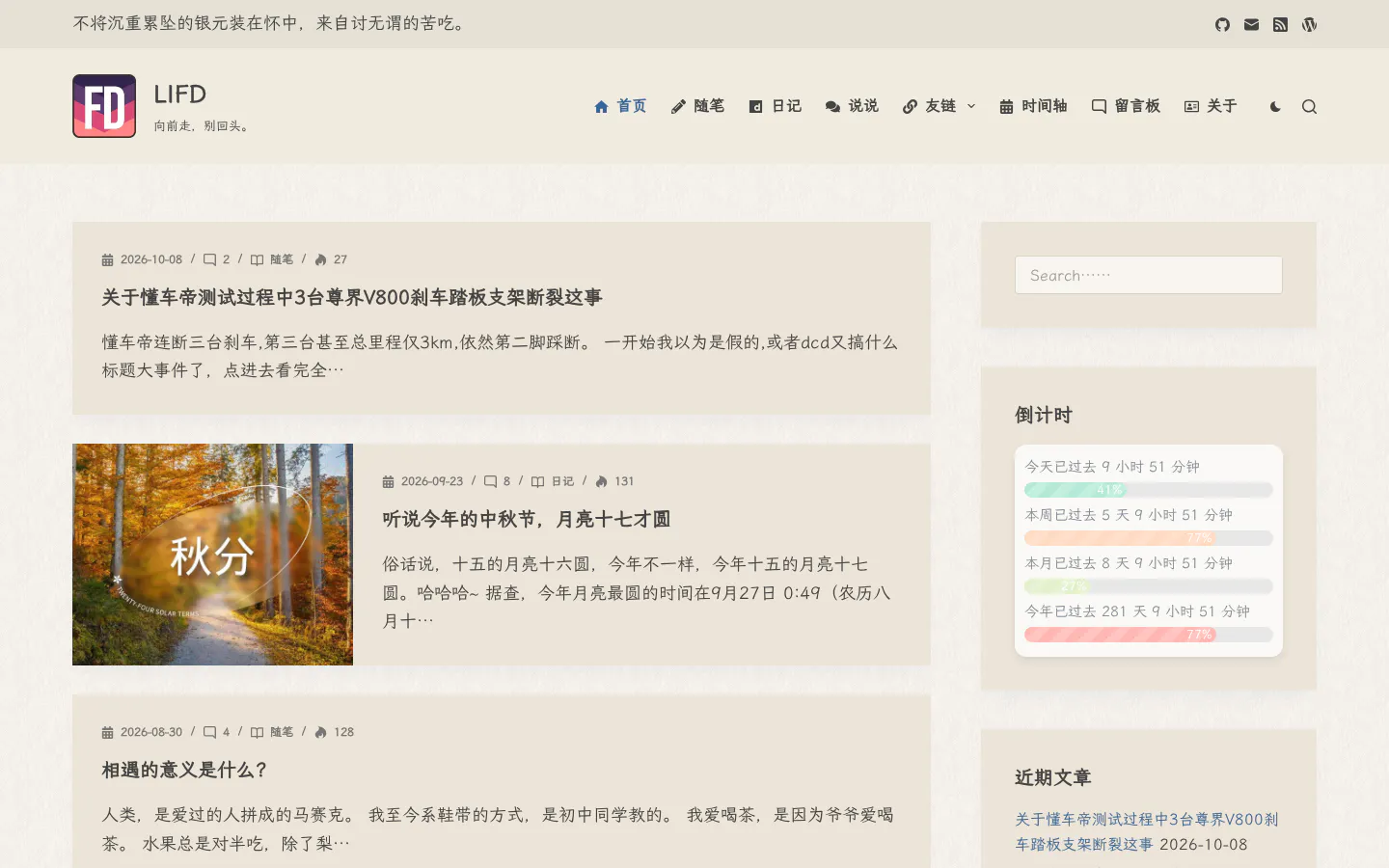Toggle dark mode moon icon
This screenshot has width=1389, height=868.
[x=1275, y=106]
